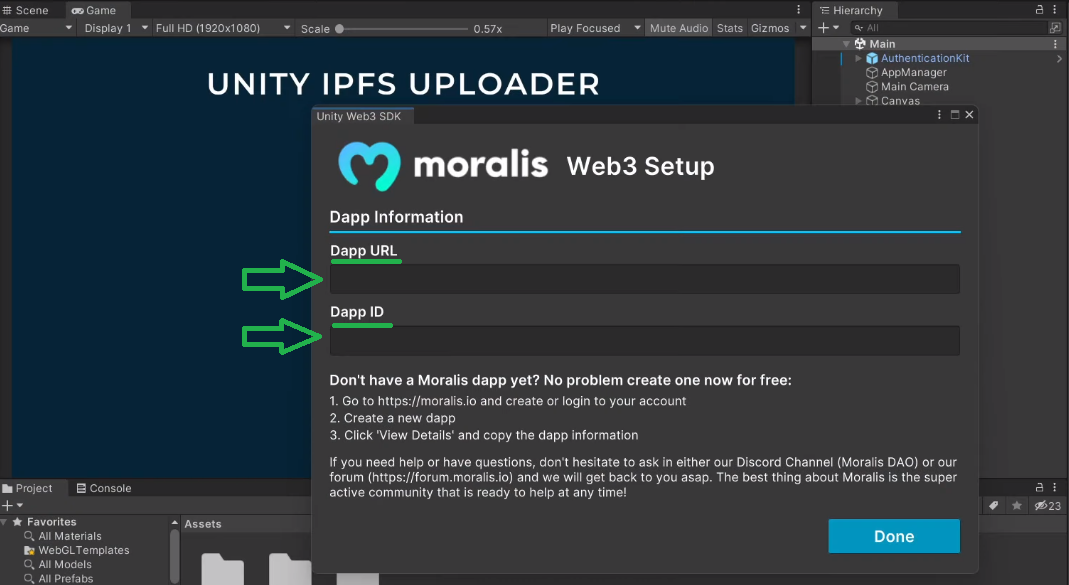Viewport: 1069px width, 585px height.
Task: Select AppManager in Hierarchy
Action: coord(914,72)
